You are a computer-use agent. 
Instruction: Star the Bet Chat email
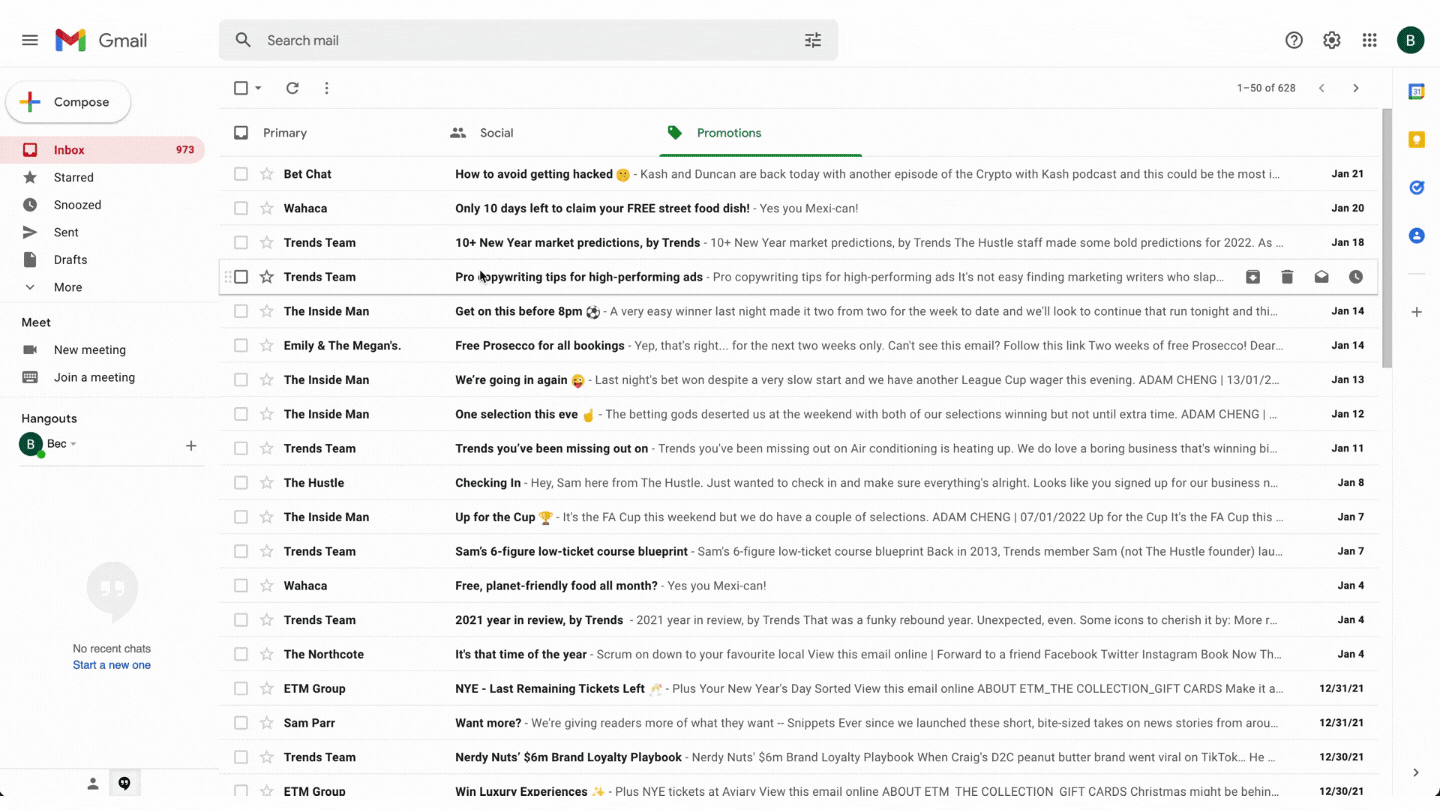(x=267, y=174)
